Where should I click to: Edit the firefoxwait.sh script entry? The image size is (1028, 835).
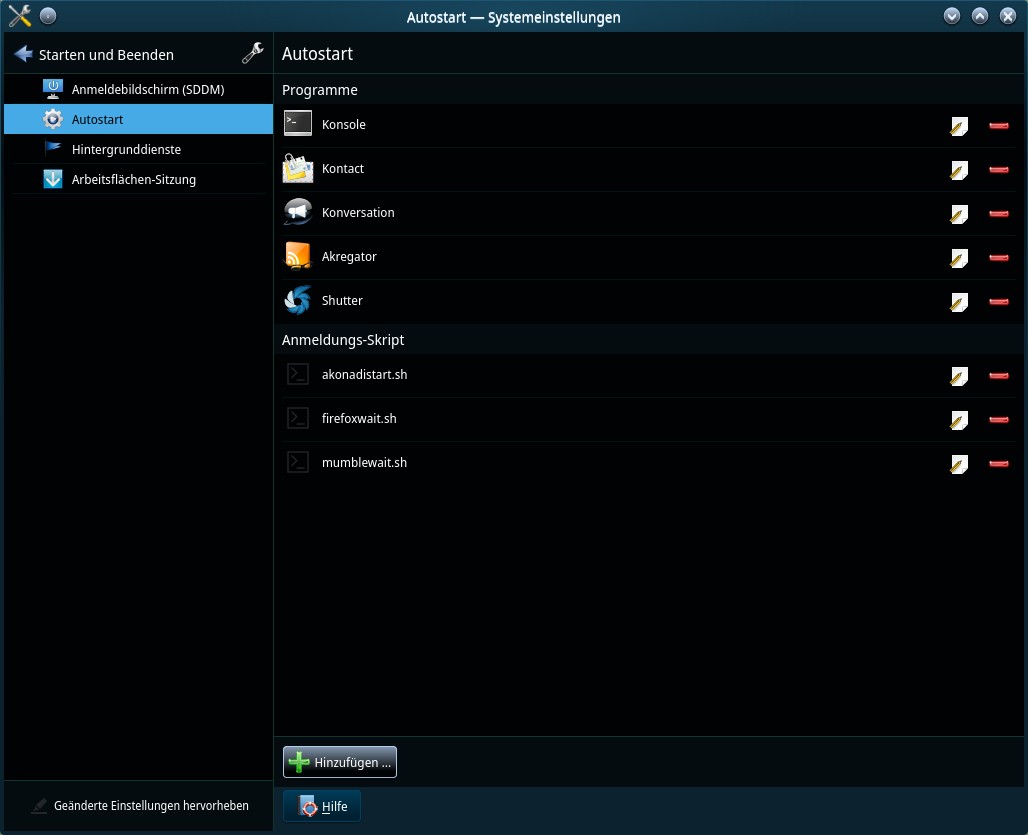[959, 419]
